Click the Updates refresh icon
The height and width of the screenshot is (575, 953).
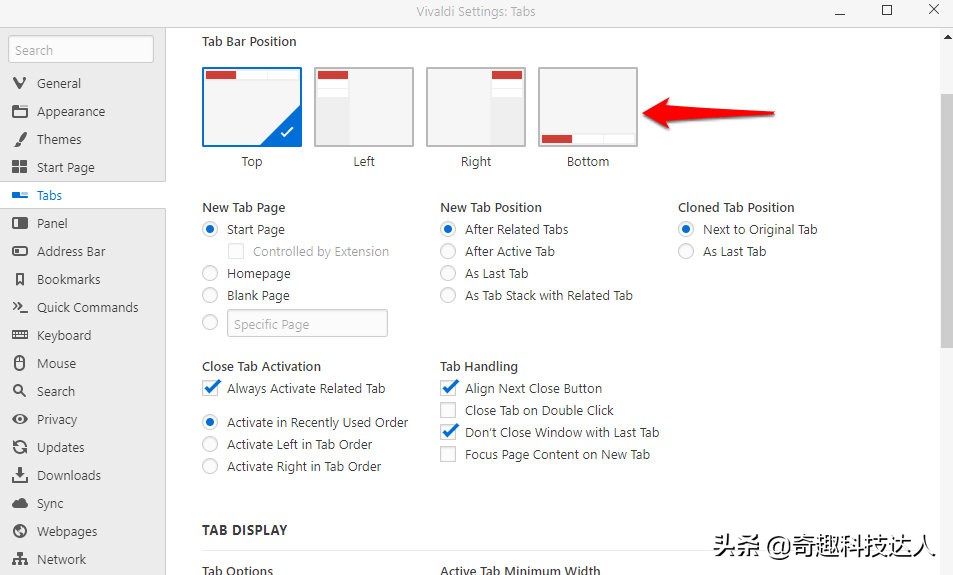(x=19, y=447)
